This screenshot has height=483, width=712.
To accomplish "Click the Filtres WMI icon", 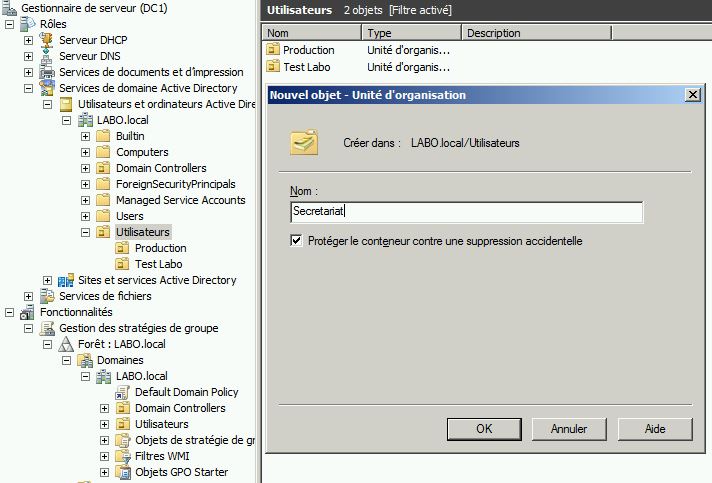I will [x=123, y=456].
